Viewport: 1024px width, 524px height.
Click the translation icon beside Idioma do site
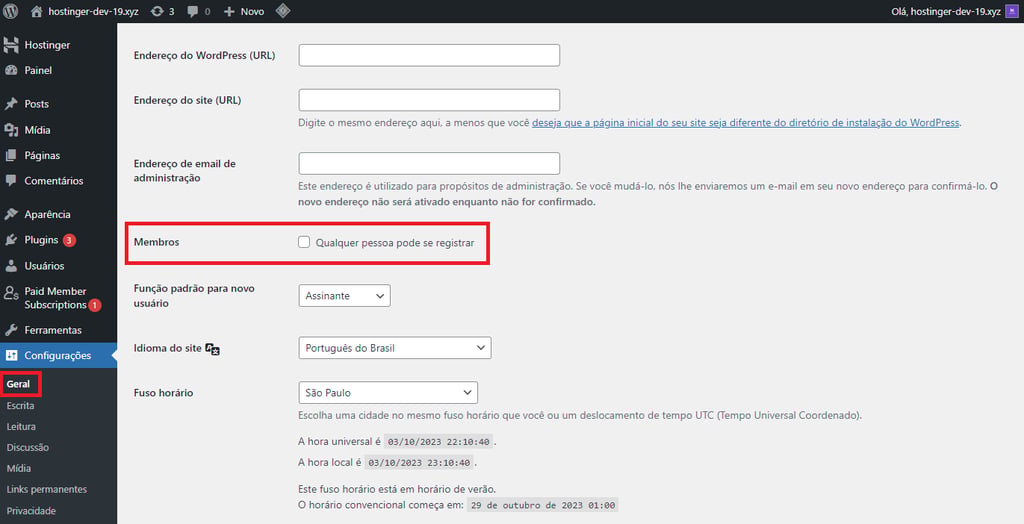point(212,349)
